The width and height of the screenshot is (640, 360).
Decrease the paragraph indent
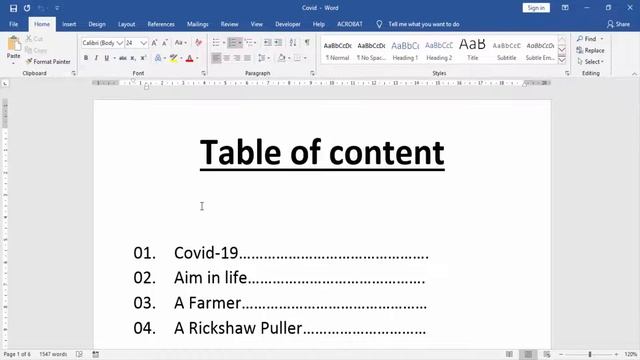click(267, 42)
